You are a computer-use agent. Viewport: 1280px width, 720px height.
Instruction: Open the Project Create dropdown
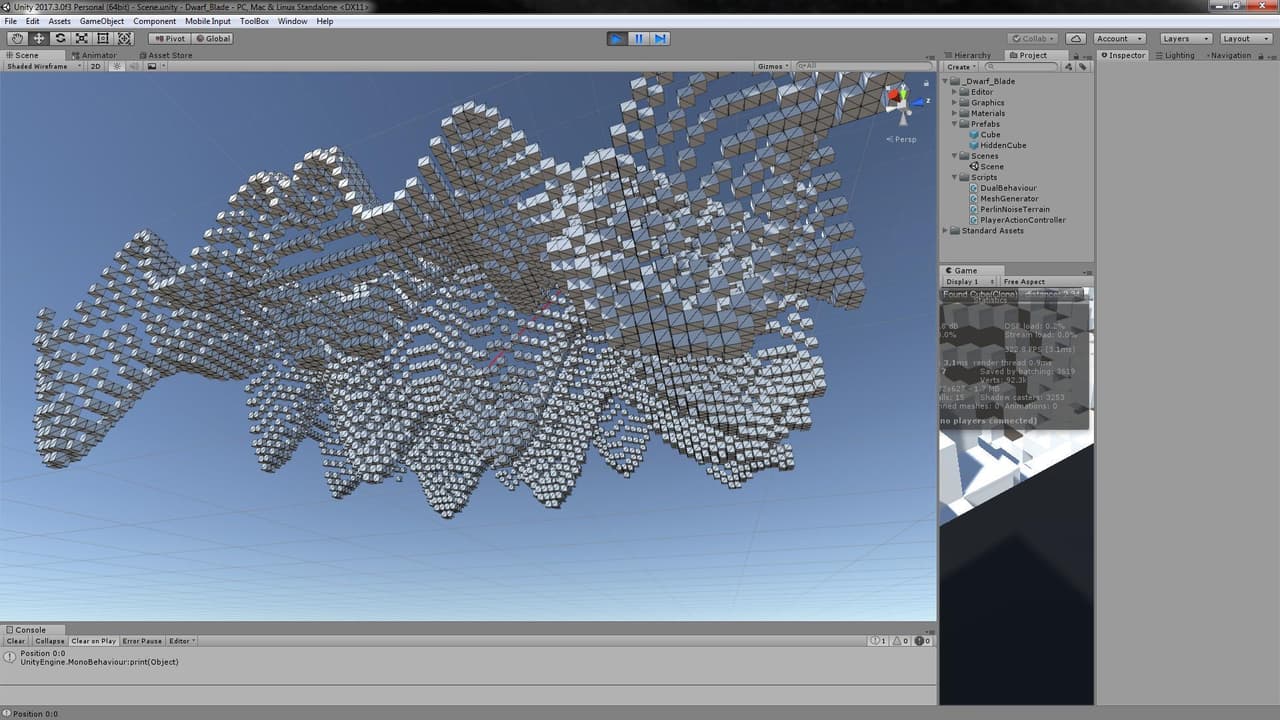962,67
